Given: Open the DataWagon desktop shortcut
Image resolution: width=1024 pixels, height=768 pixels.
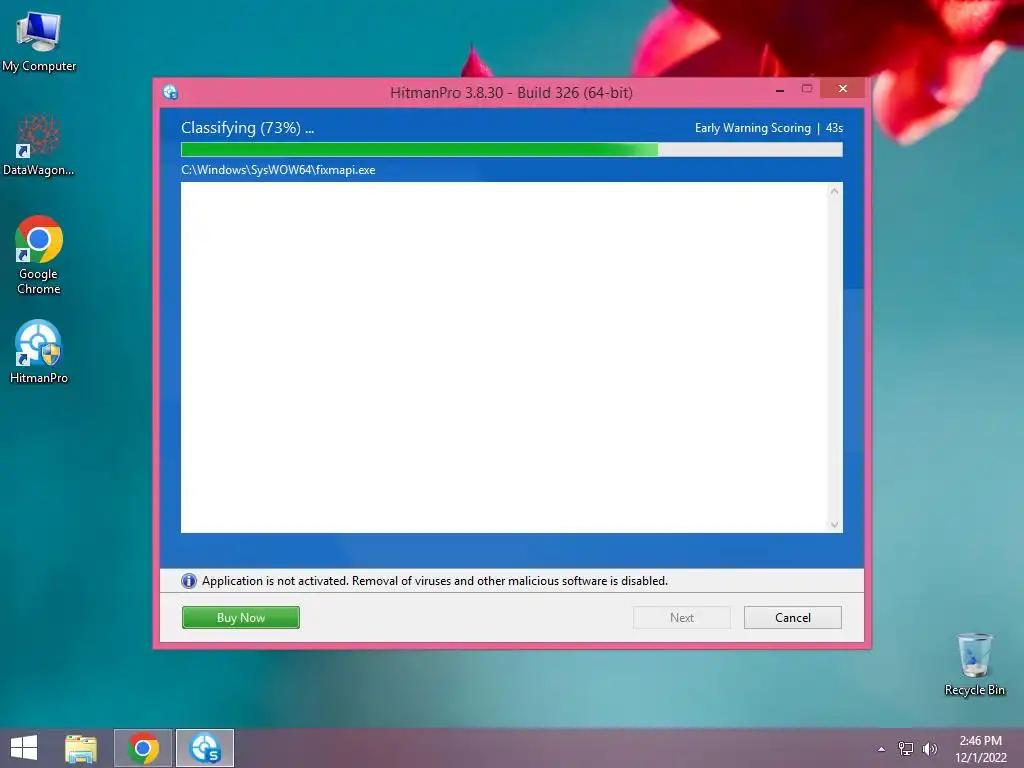Looking at the screenshot, I should point(39,145).
